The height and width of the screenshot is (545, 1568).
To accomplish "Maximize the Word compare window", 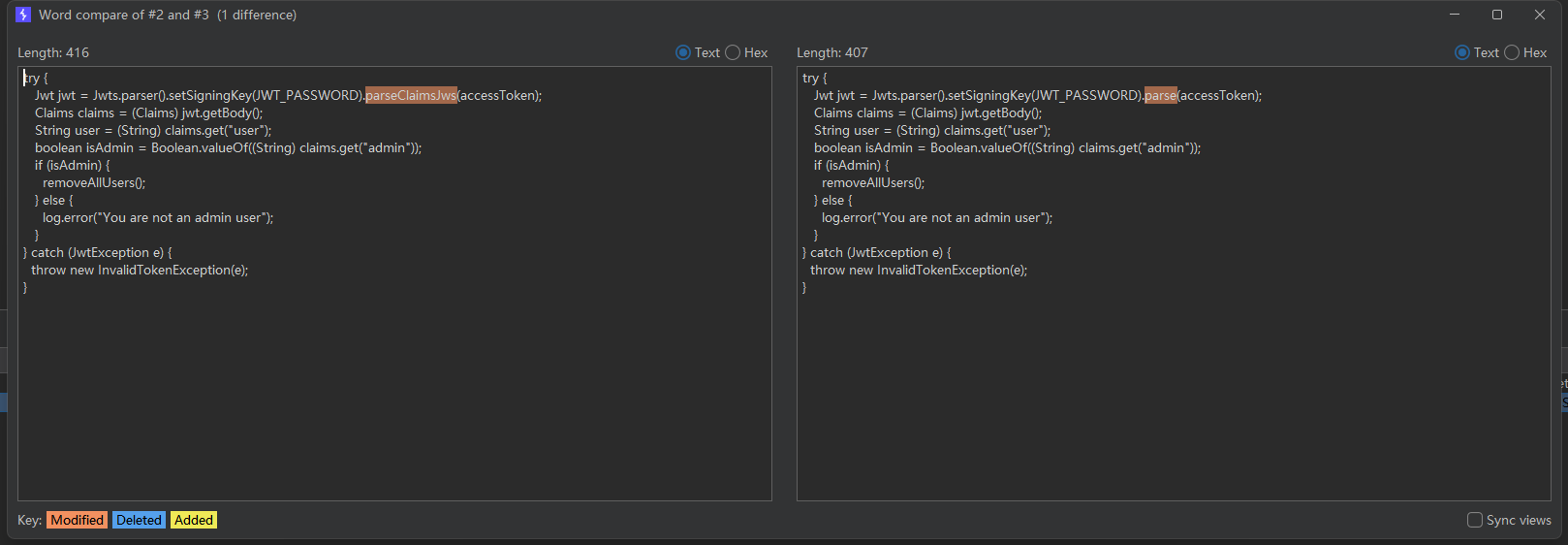I will click(1497, 15).
